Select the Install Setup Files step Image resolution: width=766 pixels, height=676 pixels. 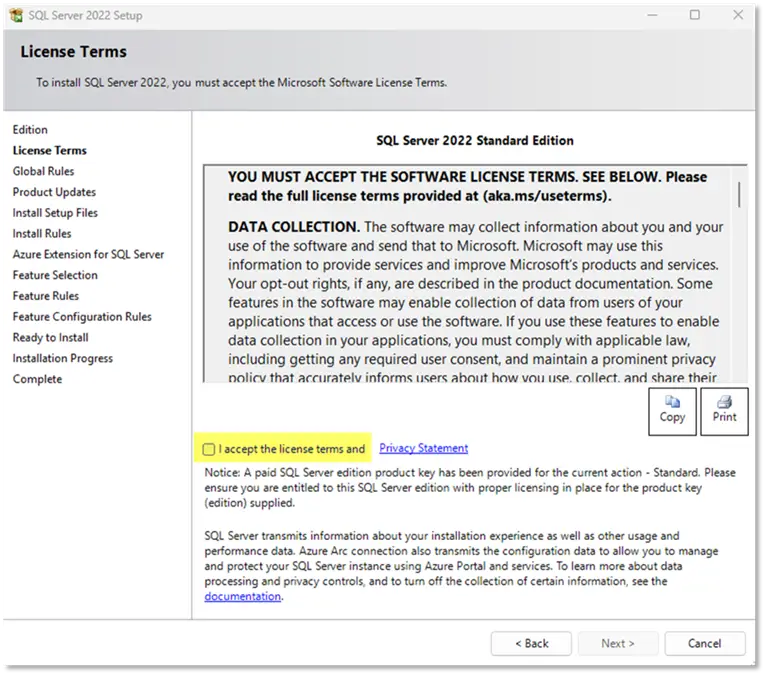[55, 212]
